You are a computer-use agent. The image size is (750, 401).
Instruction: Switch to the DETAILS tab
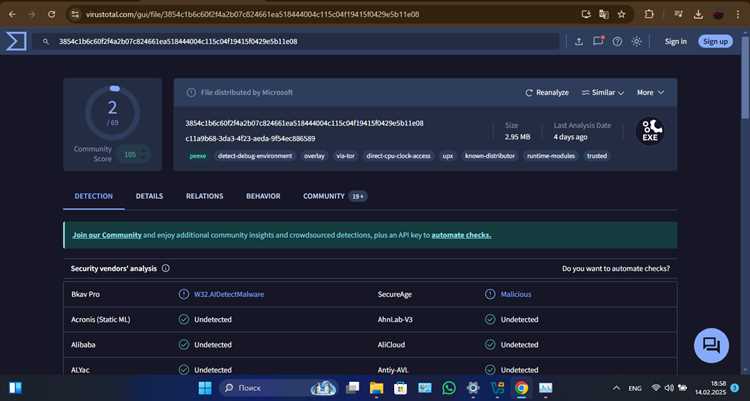(x=149, y=196)
